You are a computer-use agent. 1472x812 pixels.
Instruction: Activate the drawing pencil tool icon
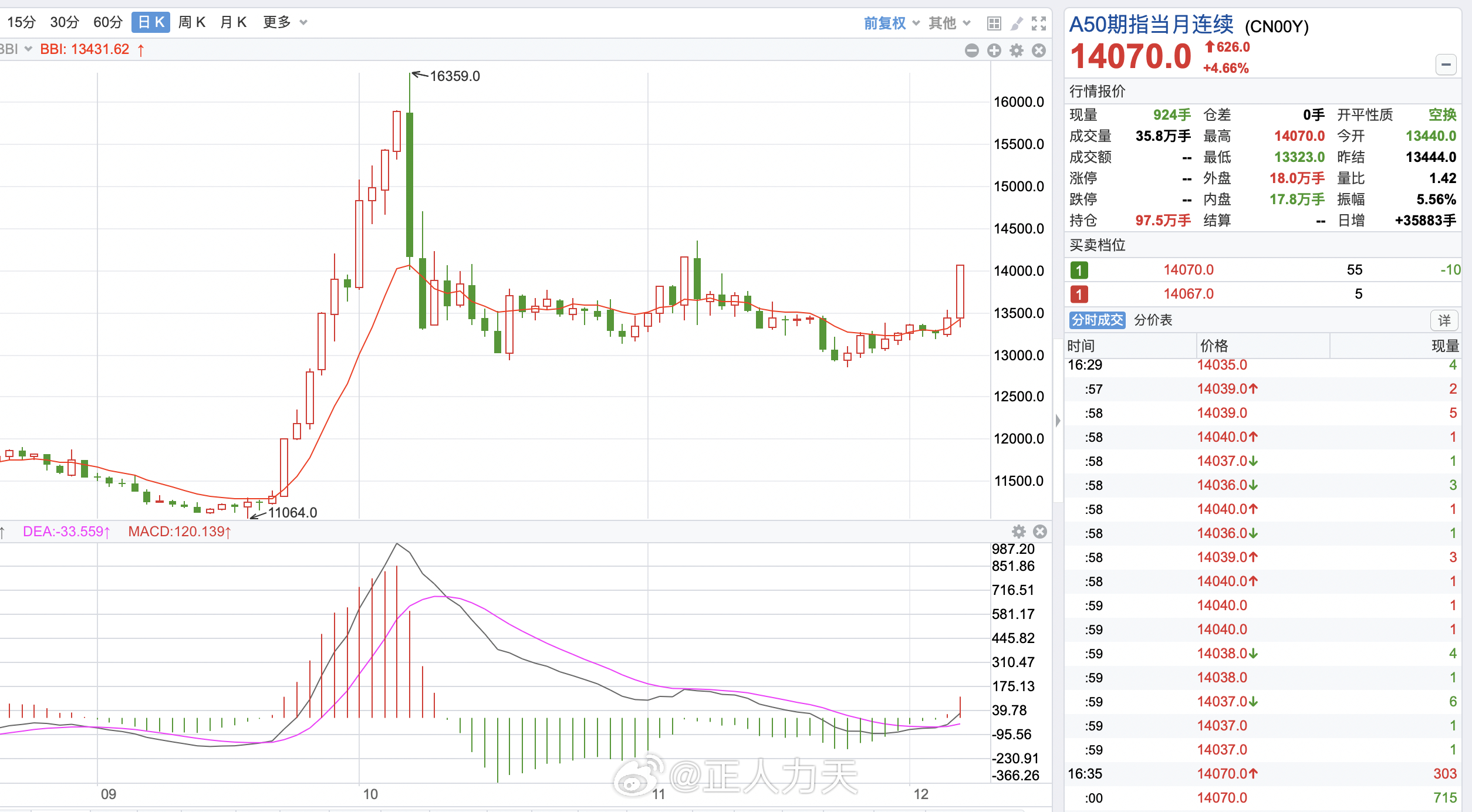pyautogui.click(x=1017, y=23)
